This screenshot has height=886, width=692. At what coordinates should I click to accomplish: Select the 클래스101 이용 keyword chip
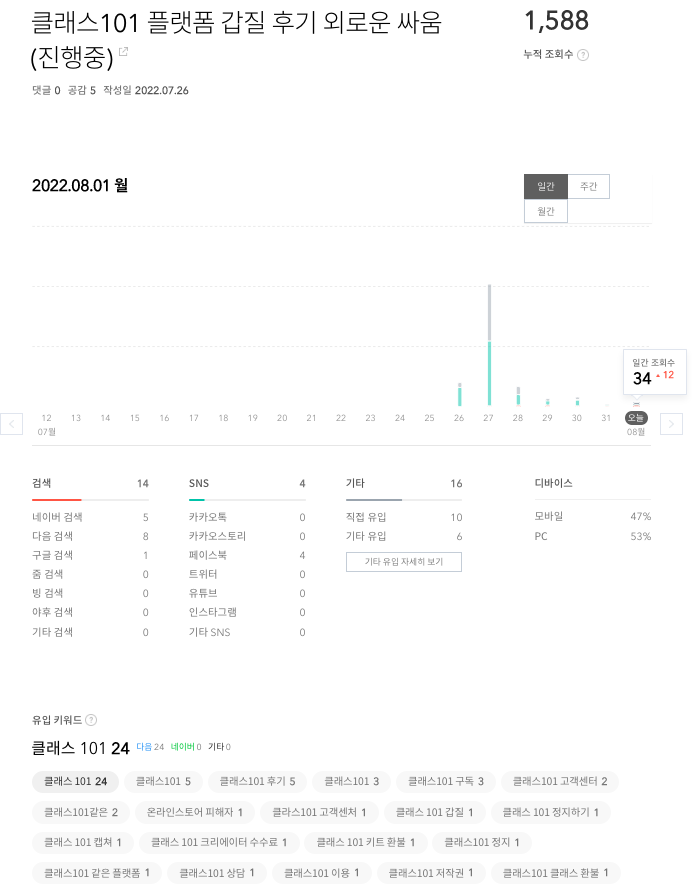click(321, 874)
